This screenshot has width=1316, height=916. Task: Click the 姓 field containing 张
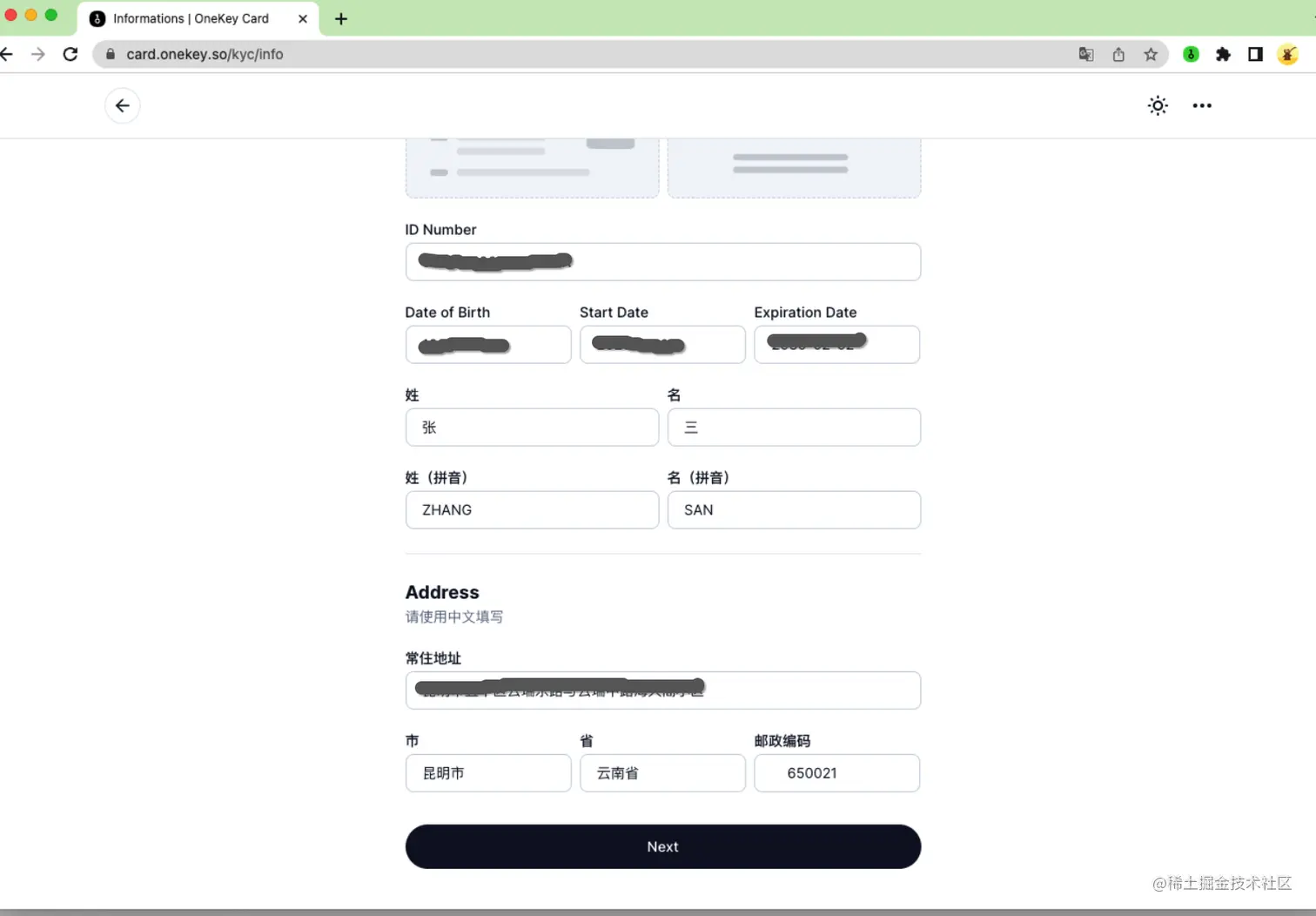tap(532, 428)
